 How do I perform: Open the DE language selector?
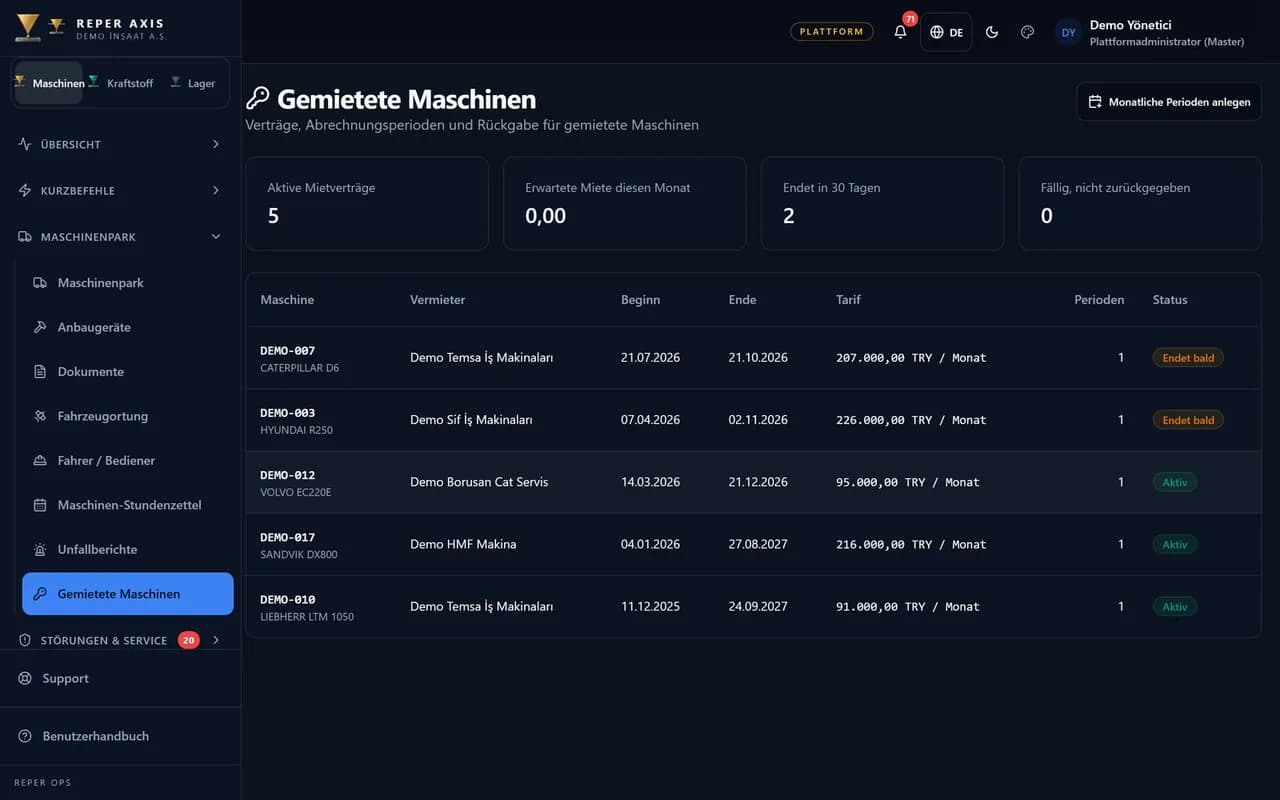click(x=946, y=32)
